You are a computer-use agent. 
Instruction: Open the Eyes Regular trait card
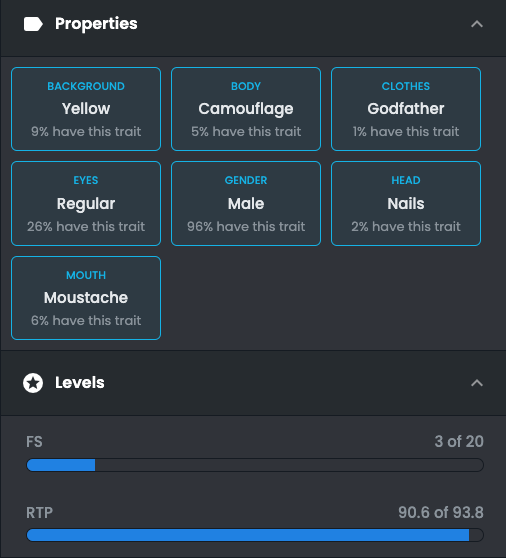86,204
